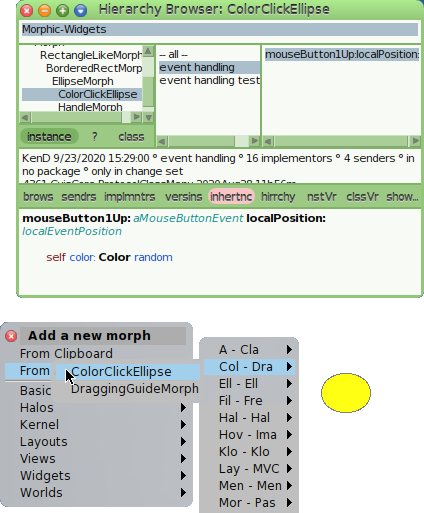The image size is (424, 513).
Task: Click the clssVr button
Action: click(362, 197)
